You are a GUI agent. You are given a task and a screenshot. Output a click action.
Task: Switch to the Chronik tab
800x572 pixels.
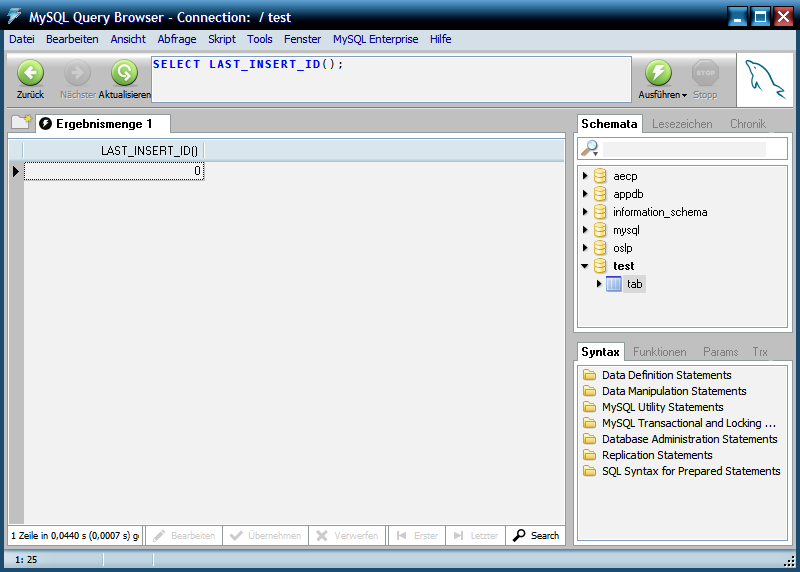pos(747,124)
